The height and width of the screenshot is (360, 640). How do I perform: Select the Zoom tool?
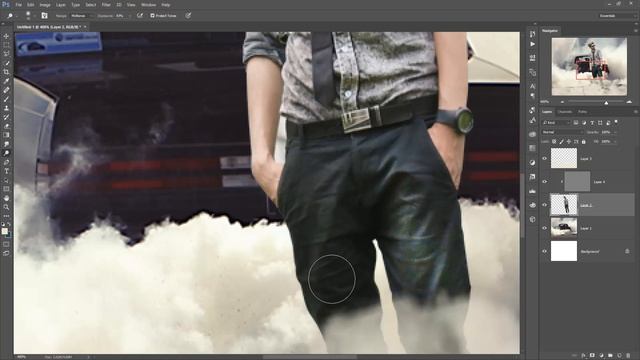tap(6, 207)
